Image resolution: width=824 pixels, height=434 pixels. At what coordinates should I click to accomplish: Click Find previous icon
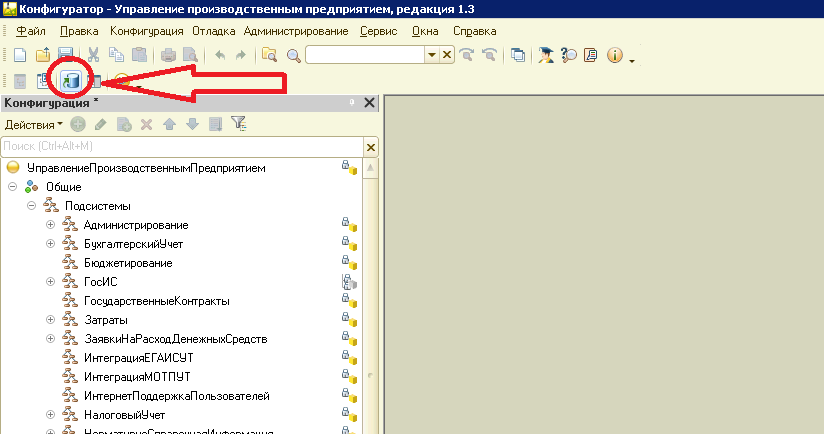click(x=489, y=55)
